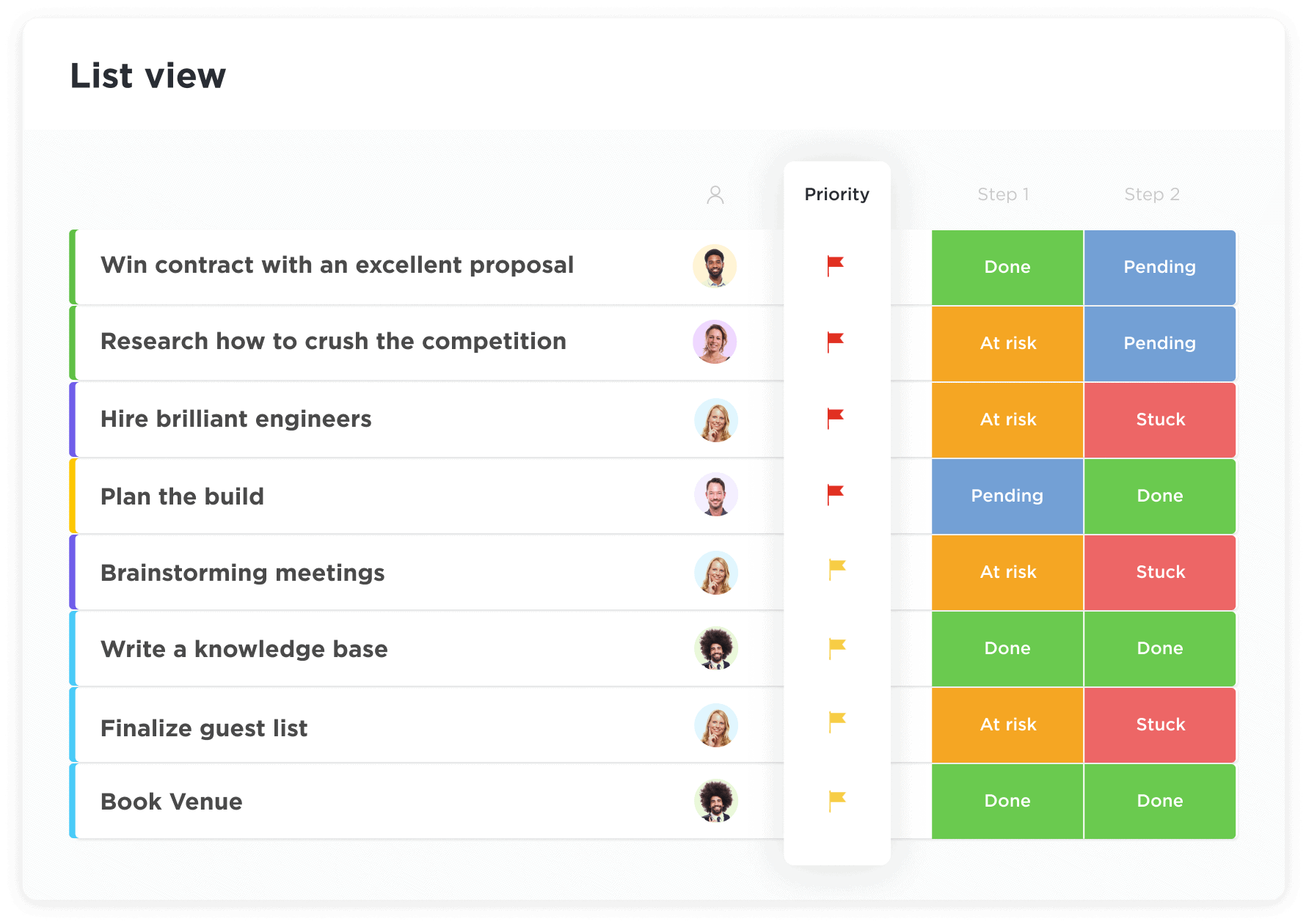The image size is (1306, 924).
Task: Open Step 1 Done status for Win contract
Action: point(1007,267)
